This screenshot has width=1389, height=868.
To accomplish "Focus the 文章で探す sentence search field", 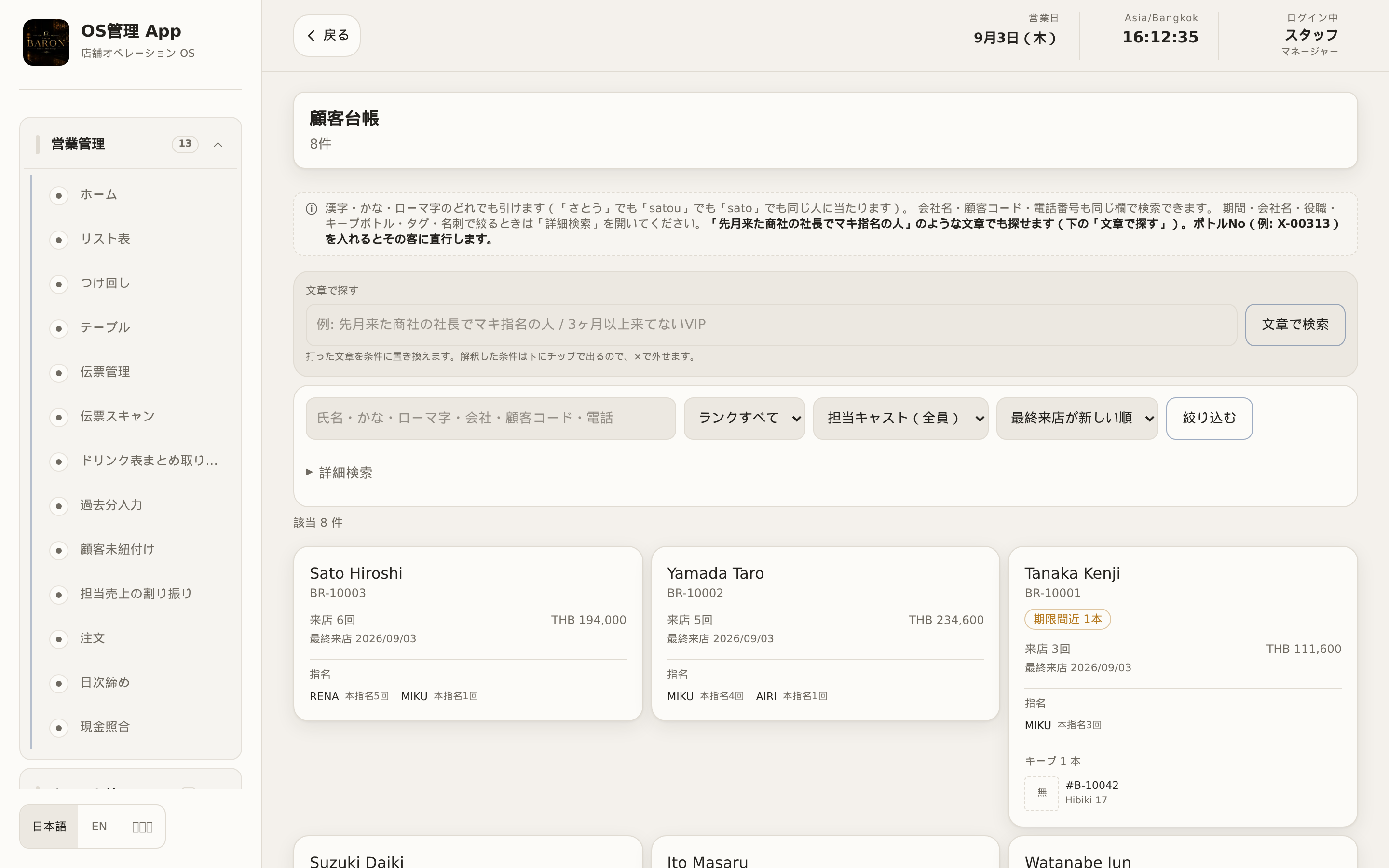I will point(771,325).
